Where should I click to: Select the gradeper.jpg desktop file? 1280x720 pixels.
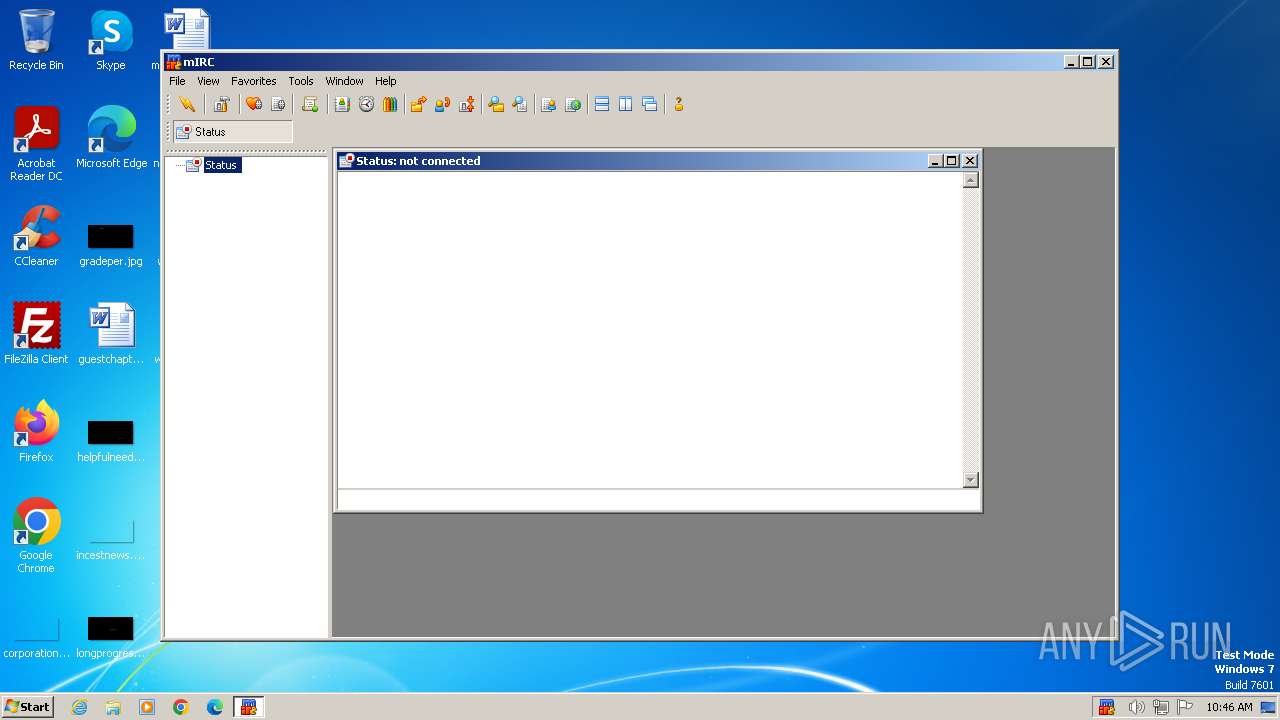pos(111,245)
